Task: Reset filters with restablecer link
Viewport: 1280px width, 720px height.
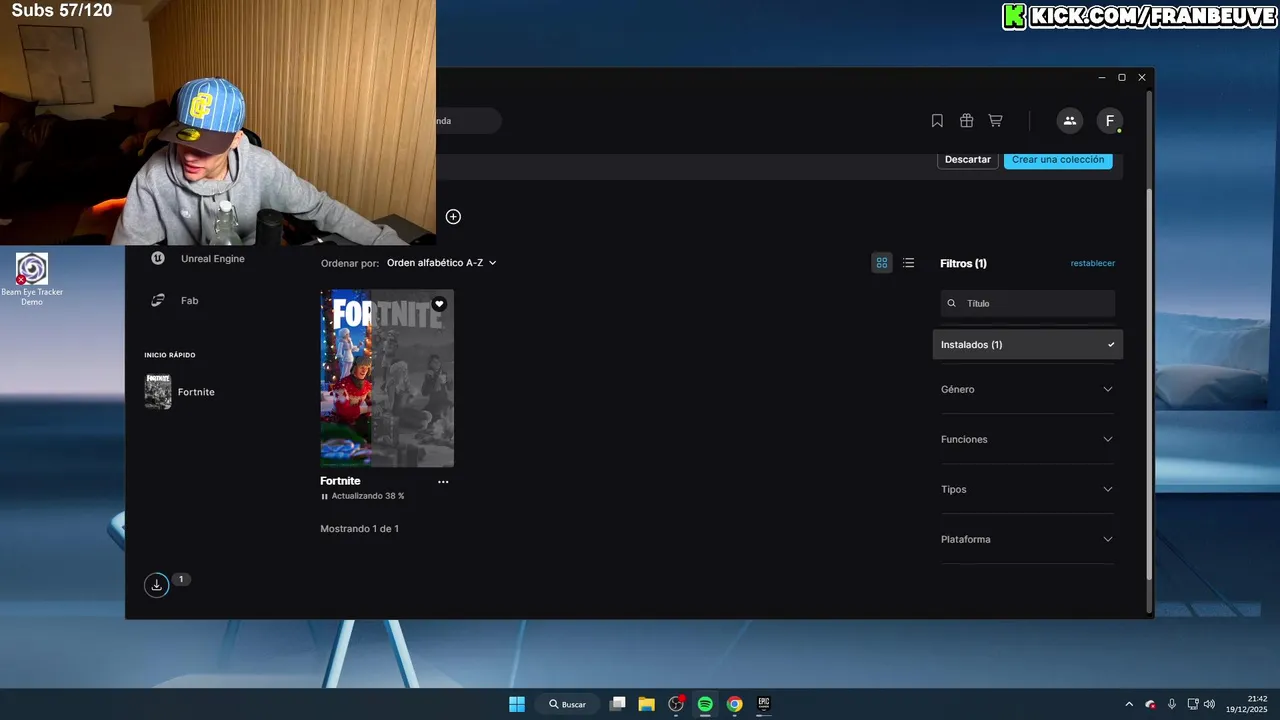Action: click(1093, 263)
